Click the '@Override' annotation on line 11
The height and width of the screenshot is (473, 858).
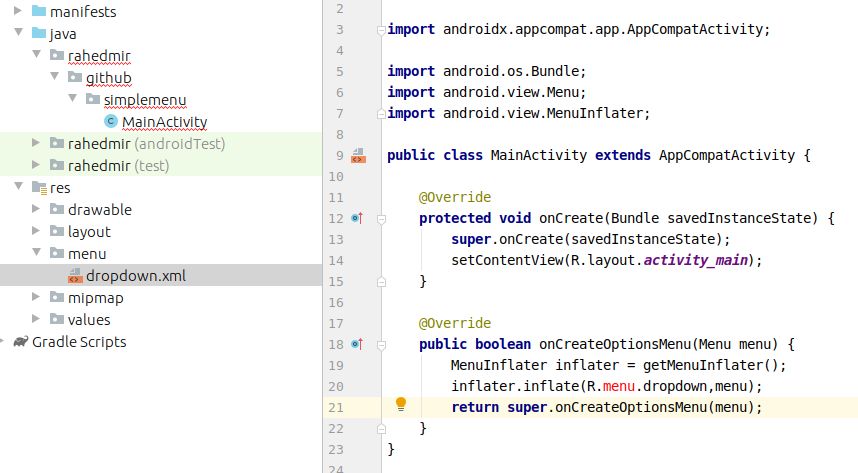[455, 197]
